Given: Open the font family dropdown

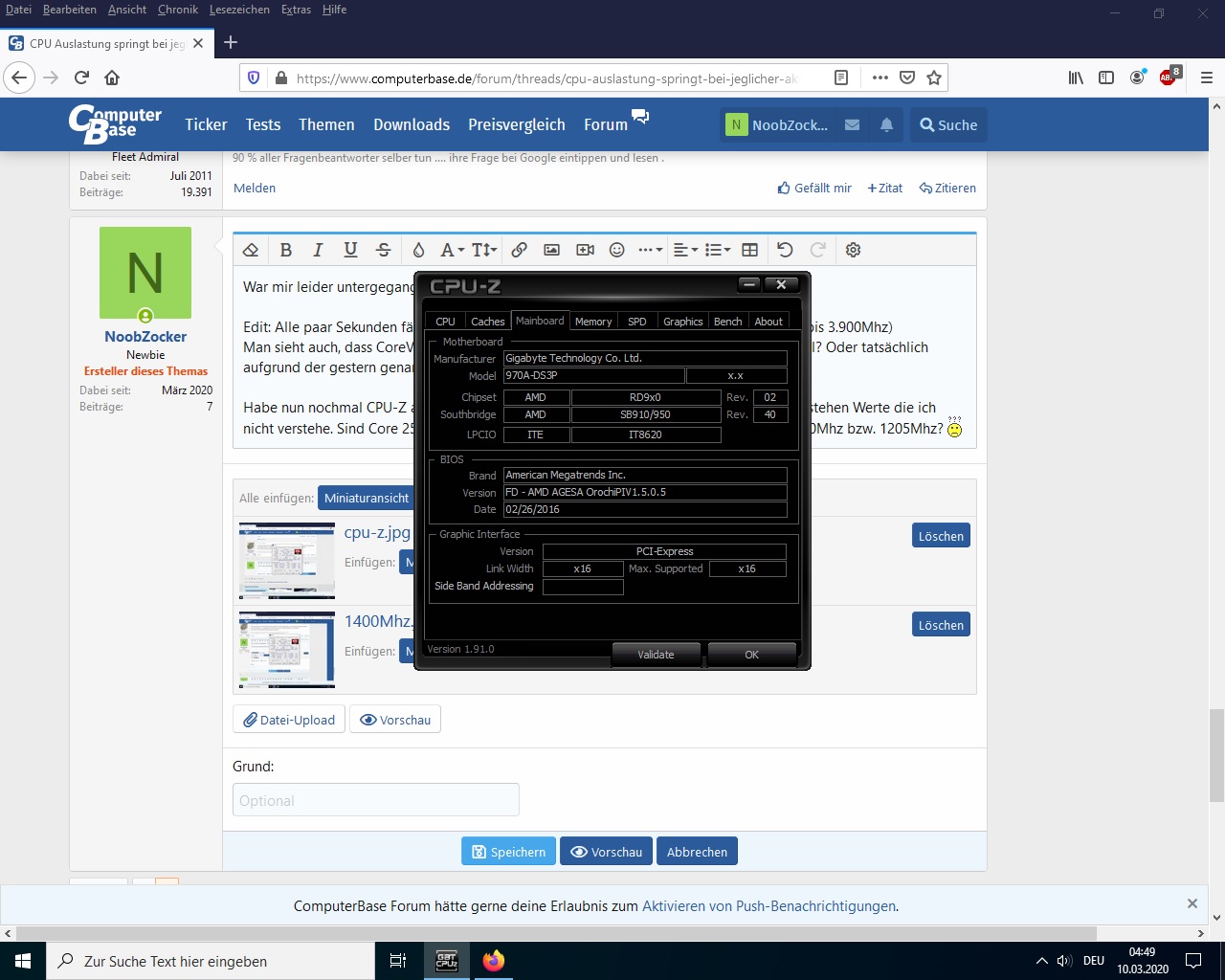Looking at the screenshot, I should [x=452, y=250].
